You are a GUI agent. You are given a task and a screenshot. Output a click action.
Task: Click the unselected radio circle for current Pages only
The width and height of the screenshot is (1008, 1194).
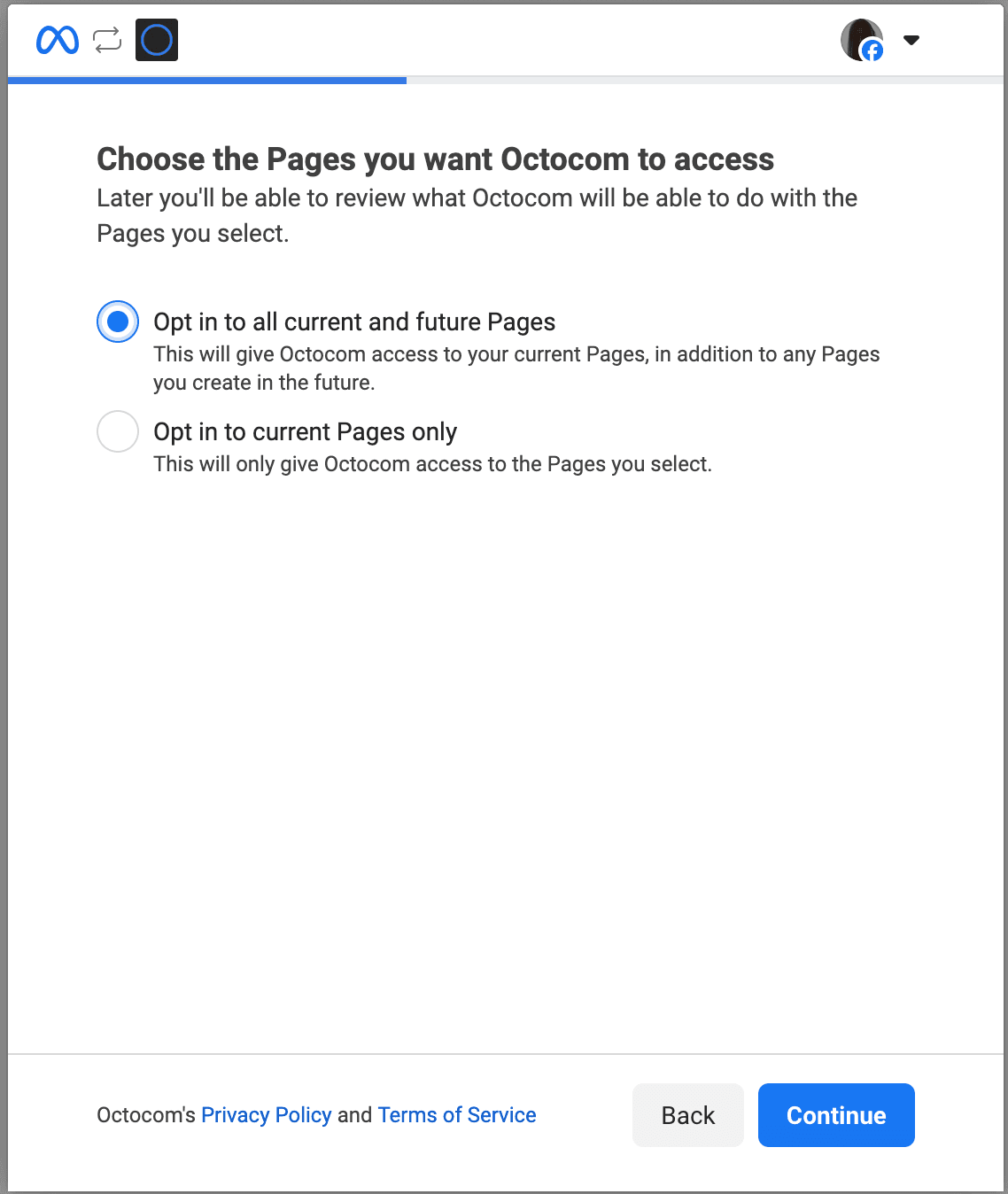click(117, 431)
